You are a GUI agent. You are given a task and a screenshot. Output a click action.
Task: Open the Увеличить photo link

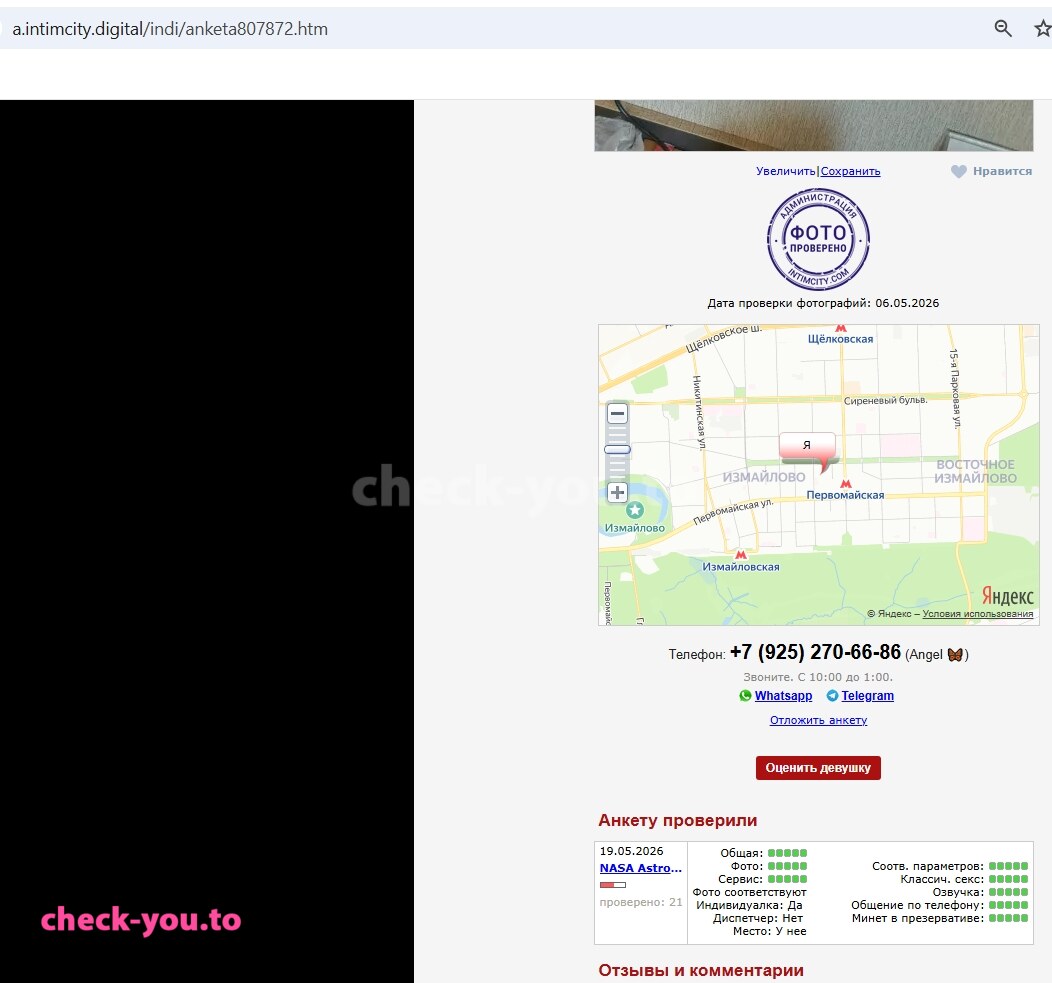(785, 171)
